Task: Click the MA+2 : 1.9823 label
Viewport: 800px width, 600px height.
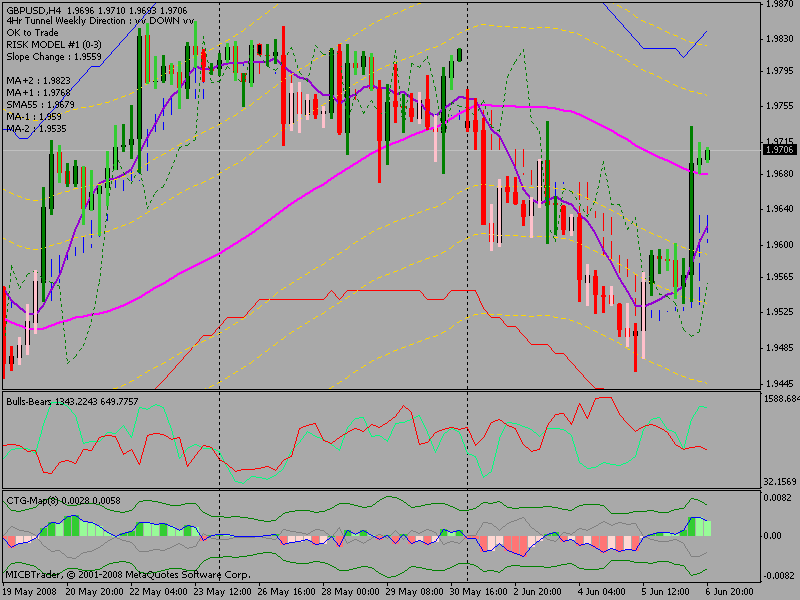Action: point(38,80)
